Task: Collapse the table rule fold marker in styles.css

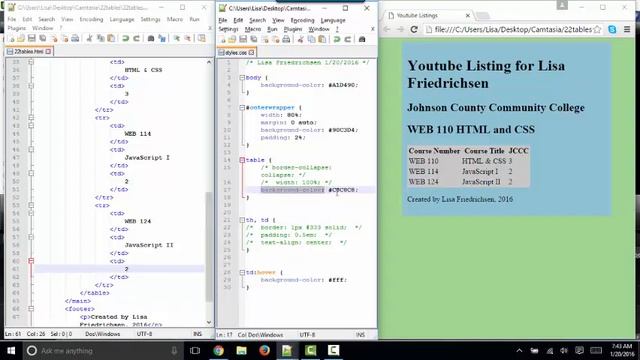Action: [x=242, y=160]
